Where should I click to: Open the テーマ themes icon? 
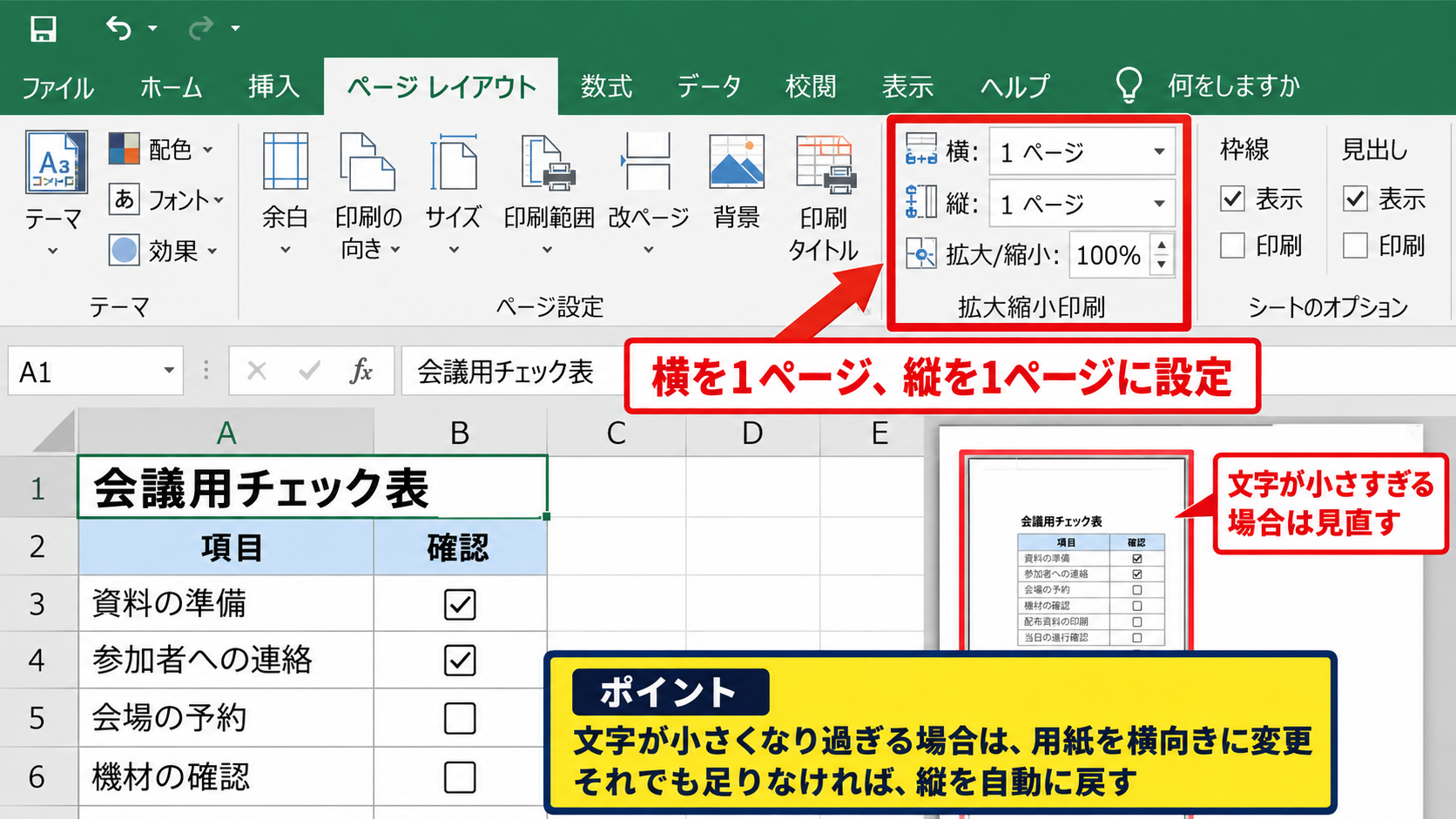(55, 162)
